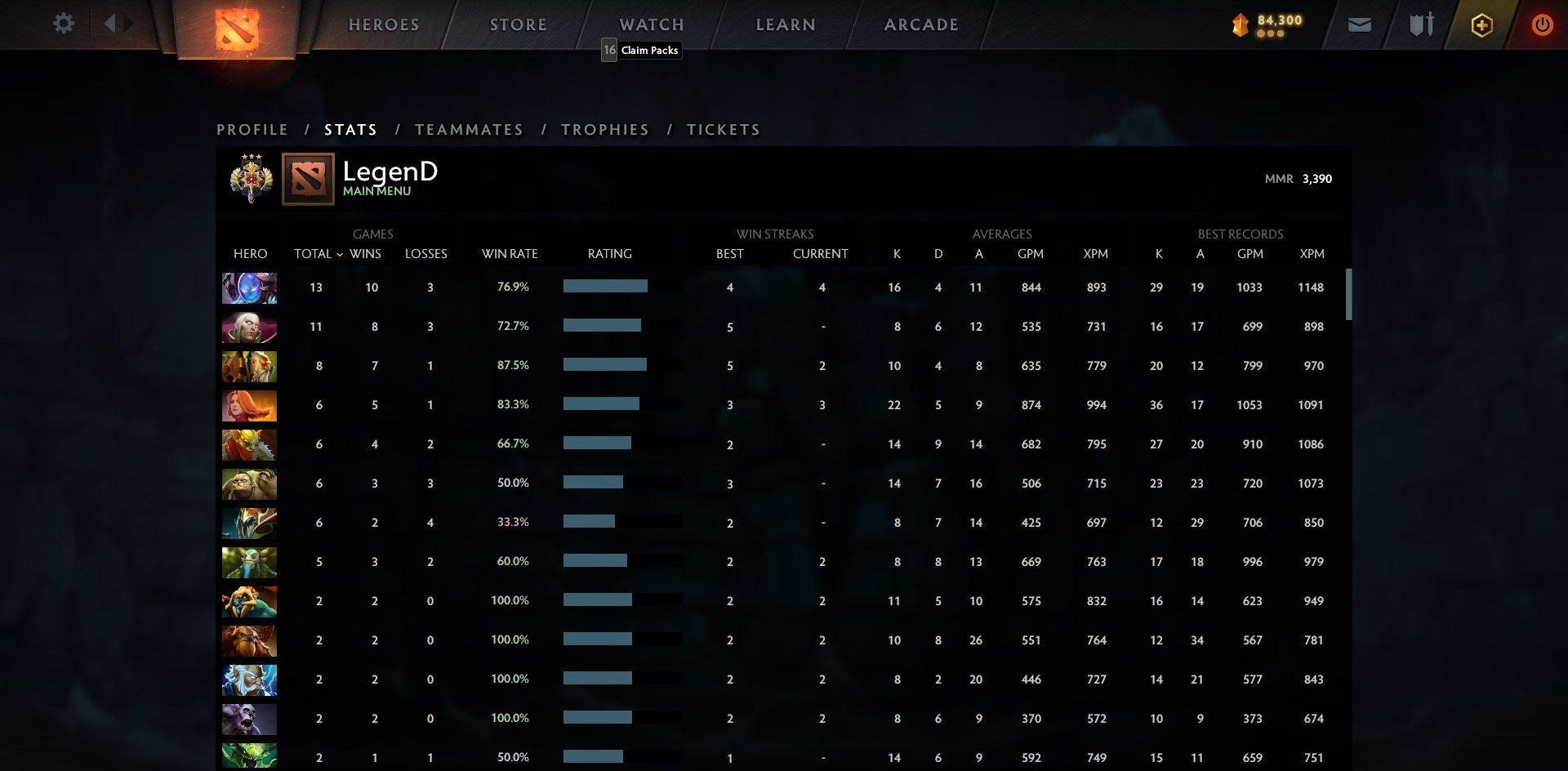Click the Legend rank medal
Image resolution: width=1568 pixels, height=771 pixels.
pyautogui.click(x=250, y=178)
